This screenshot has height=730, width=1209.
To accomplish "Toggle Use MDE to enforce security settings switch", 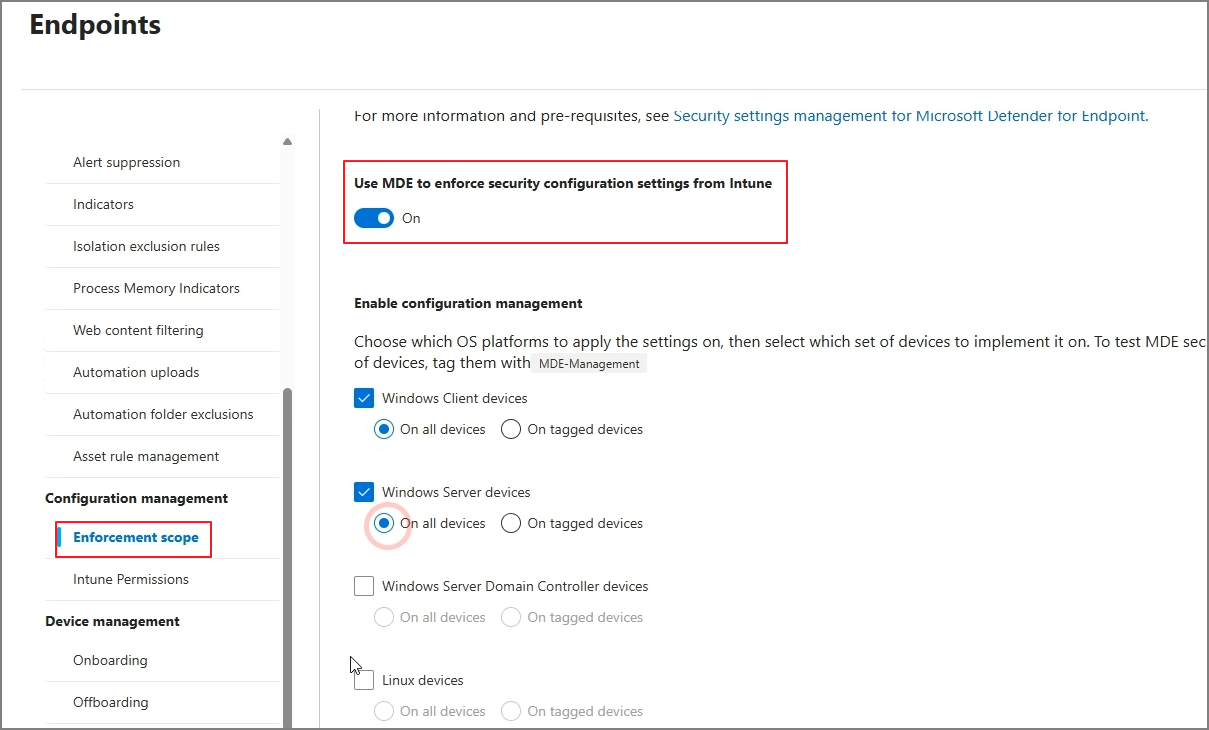I will tap(374, 218).
